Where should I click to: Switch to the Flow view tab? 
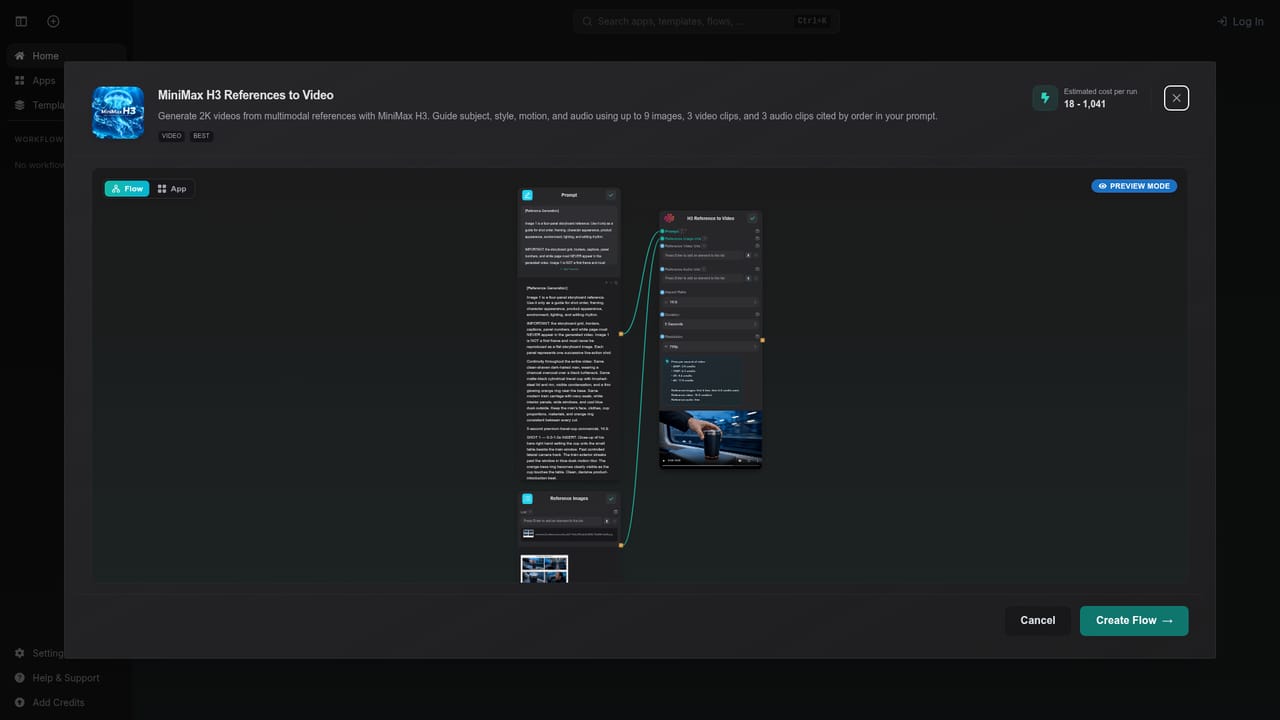pos(127,188)
